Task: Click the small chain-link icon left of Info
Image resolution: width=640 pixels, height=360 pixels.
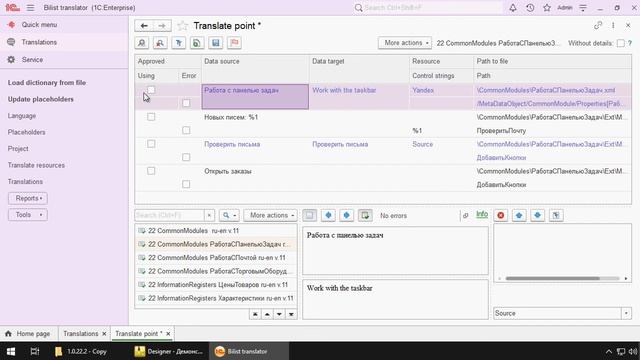Action: click(466, 216)
